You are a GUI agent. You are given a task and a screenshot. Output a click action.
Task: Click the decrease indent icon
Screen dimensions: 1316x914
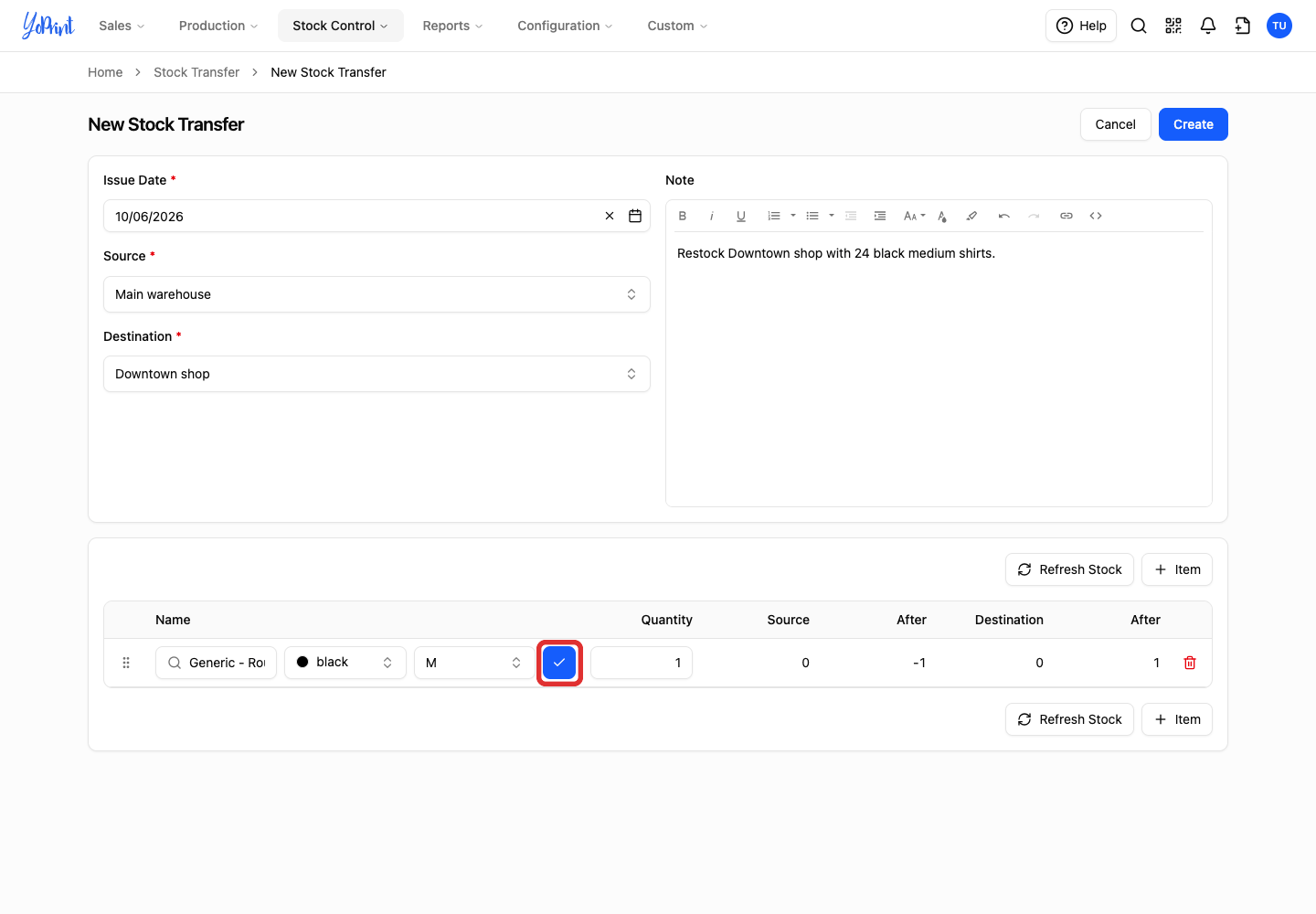coord(851,216)
